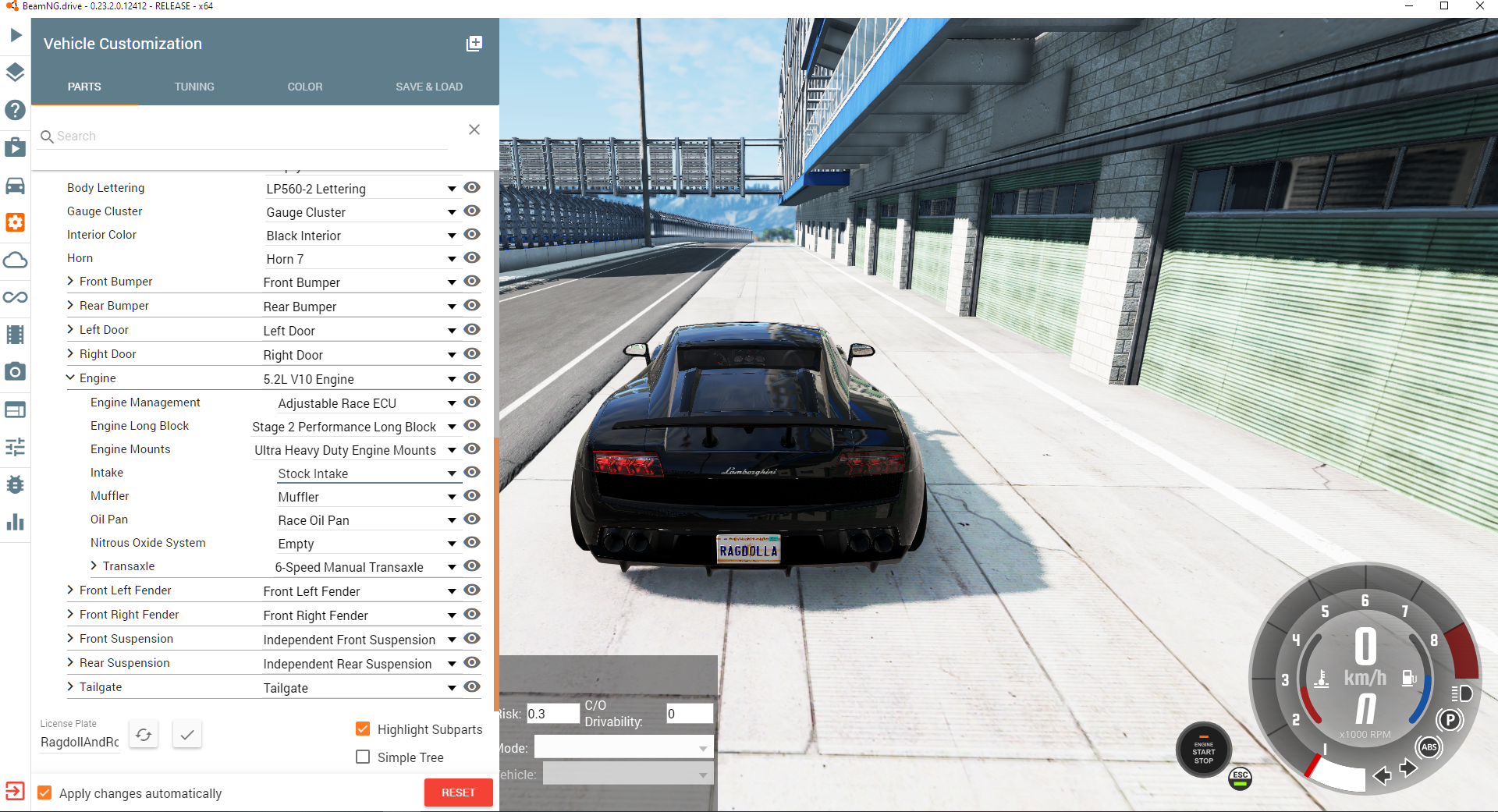Open the bug debug icon
The height and width of the screenshot is (812, 1498).
pyautogui.click(x=16, y=484)
